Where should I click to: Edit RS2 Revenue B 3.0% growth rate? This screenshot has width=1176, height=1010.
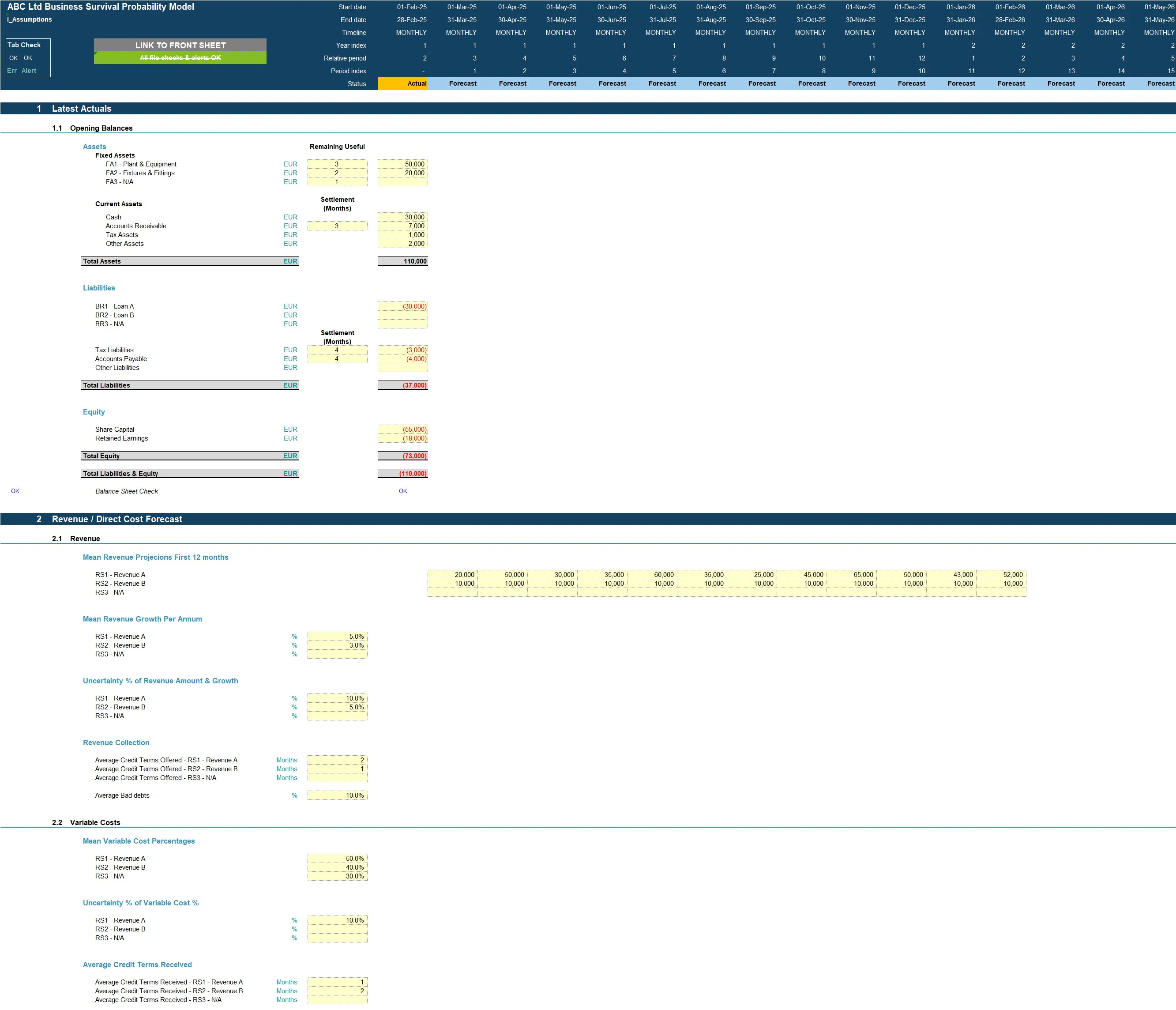337,645
